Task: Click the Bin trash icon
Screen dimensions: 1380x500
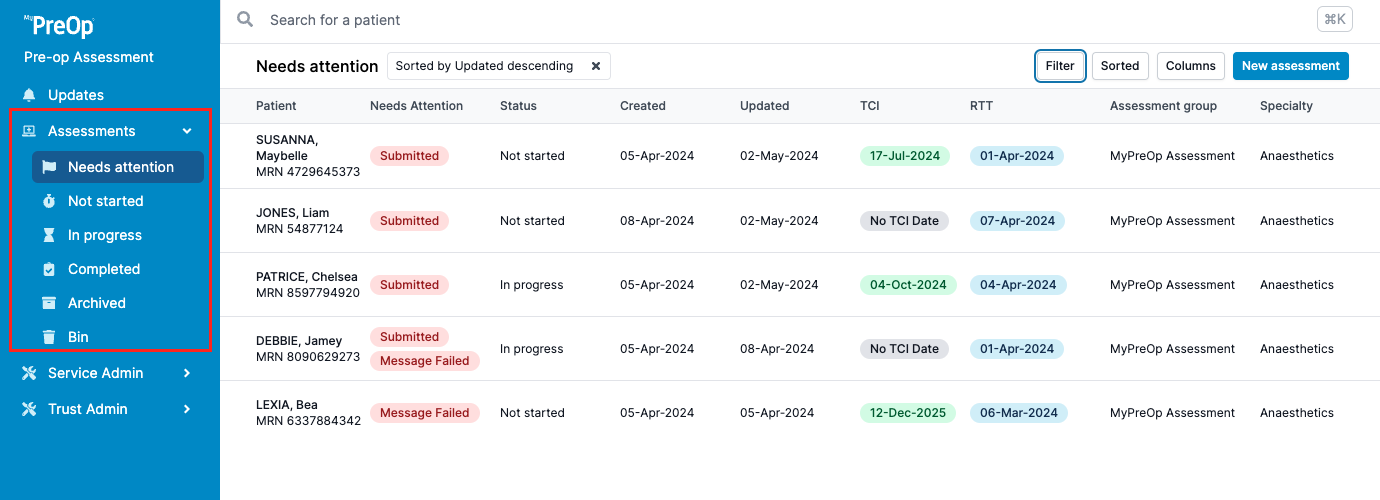Action: (x=49, y=337)
